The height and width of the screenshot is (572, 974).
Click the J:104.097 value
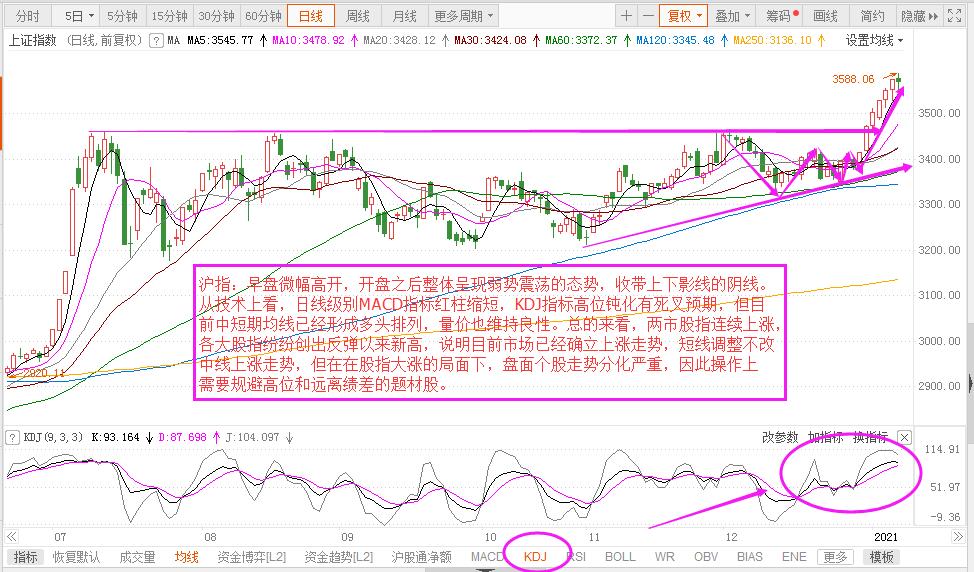point(252,437)
